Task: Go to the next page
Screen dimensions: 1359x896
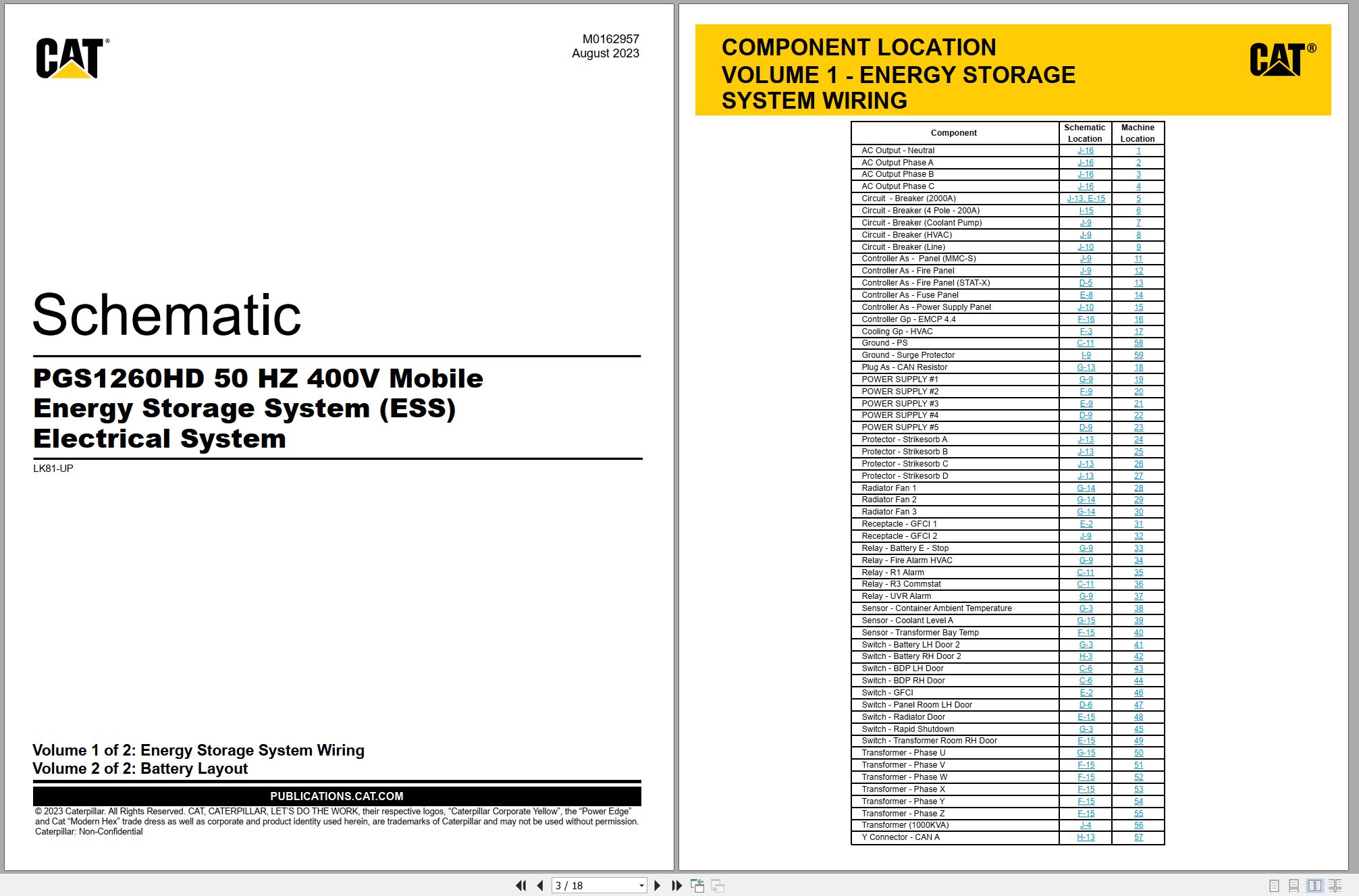Action: point(657,885)
